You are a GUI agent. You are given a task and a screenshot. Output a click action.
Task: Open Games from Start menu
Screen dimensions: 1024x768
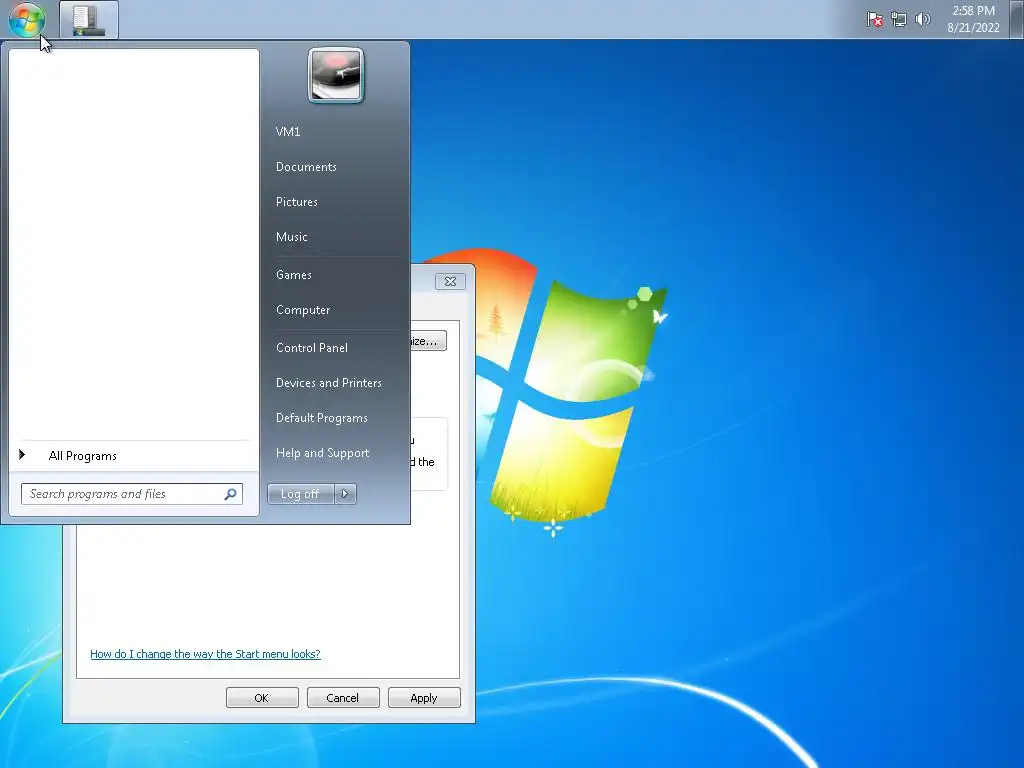(294, 275)
